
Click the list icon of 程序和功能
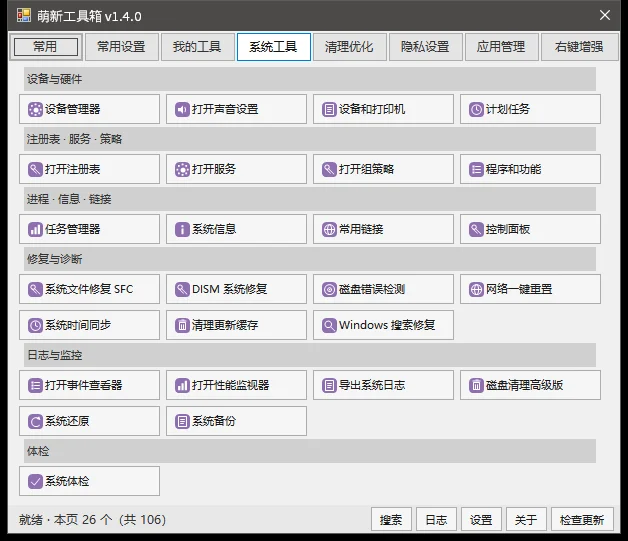click(476, 169)
